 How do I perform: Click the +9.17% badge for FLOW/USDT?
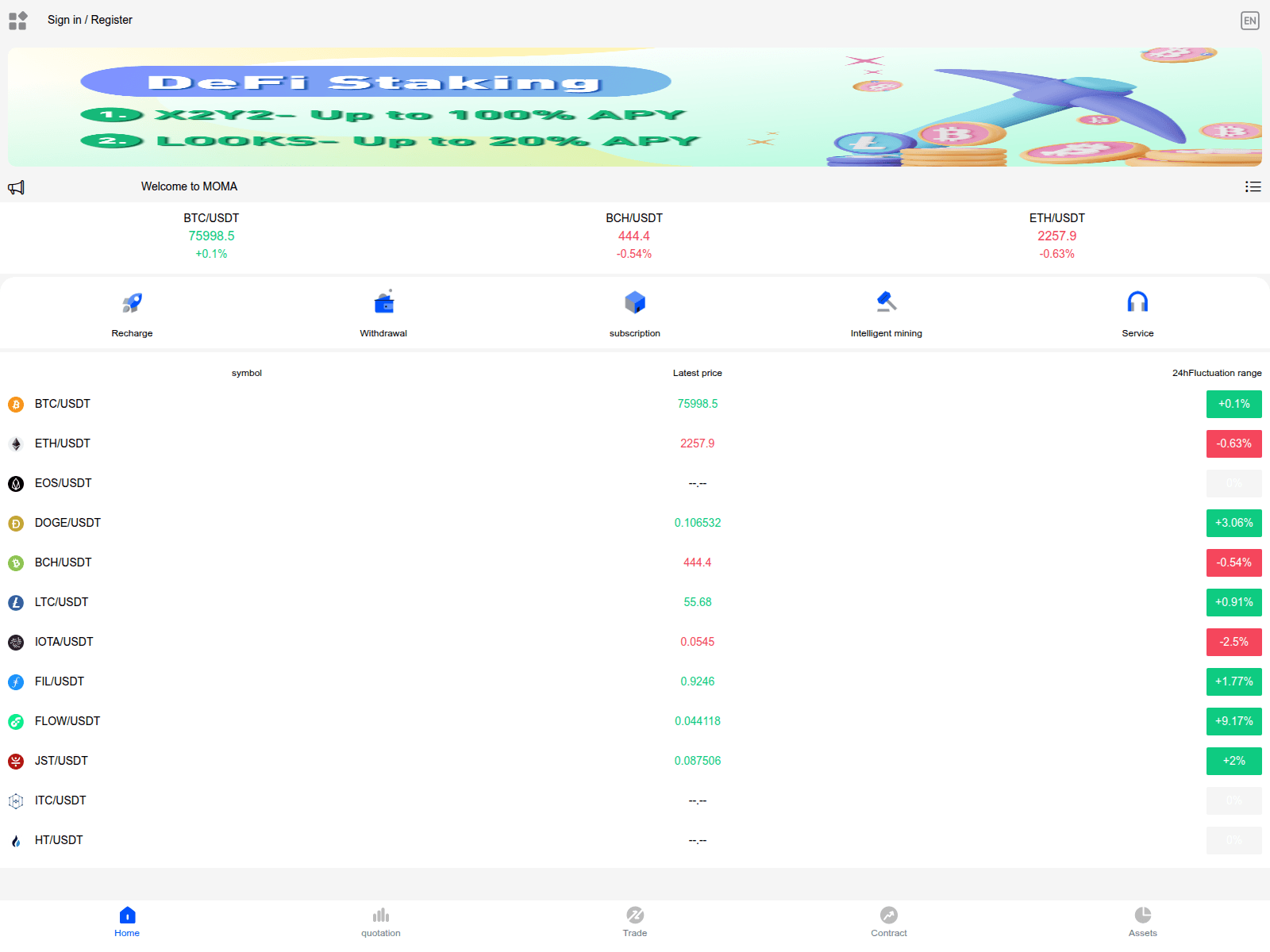tap(1233, 721)
